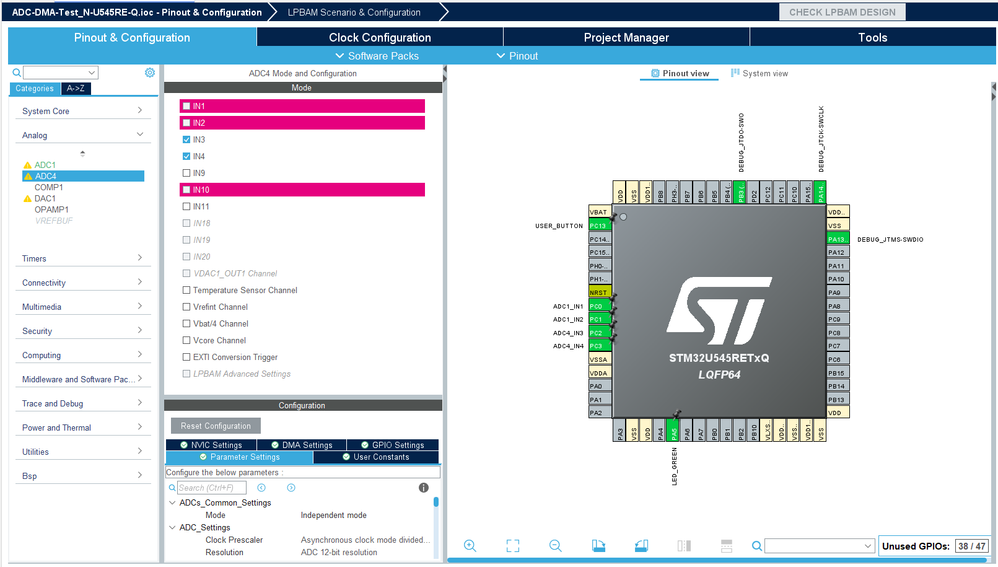Click the CHECK LPBAM DESIGN button
The image size is (998, 567).
[842, 12]
